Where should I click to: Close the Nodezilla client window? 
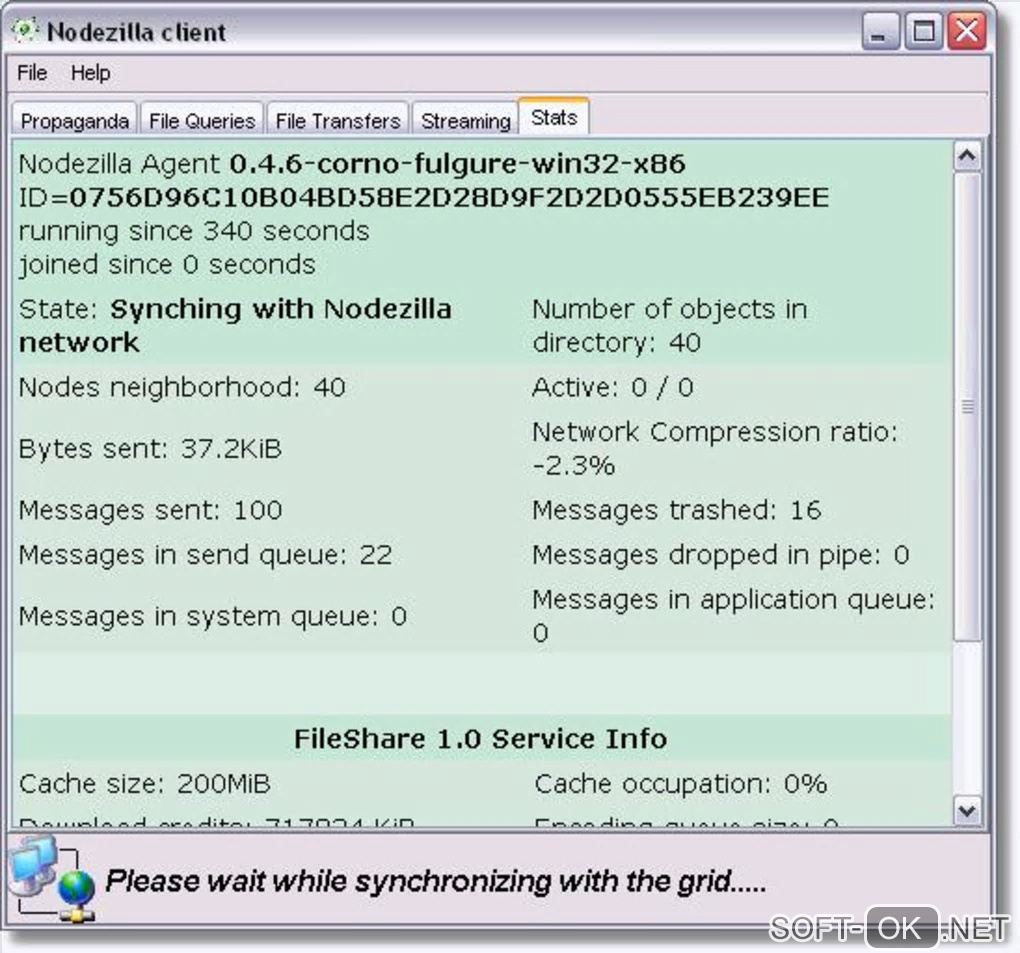(967, 31)
